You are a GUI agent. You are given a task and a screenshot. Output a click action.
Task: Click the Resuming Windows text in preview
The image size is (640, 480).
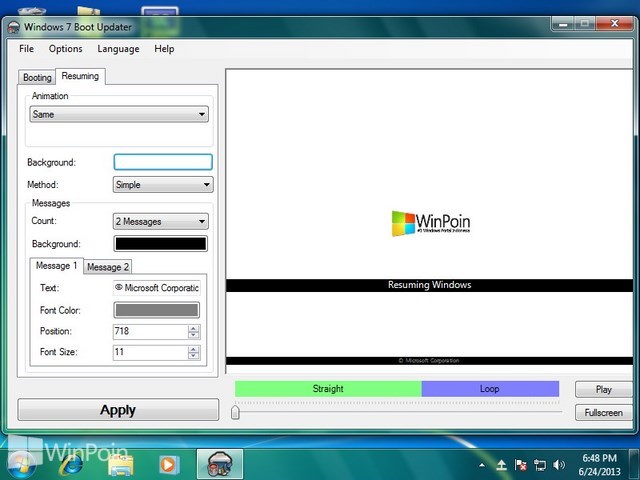[x=429, y=285]
